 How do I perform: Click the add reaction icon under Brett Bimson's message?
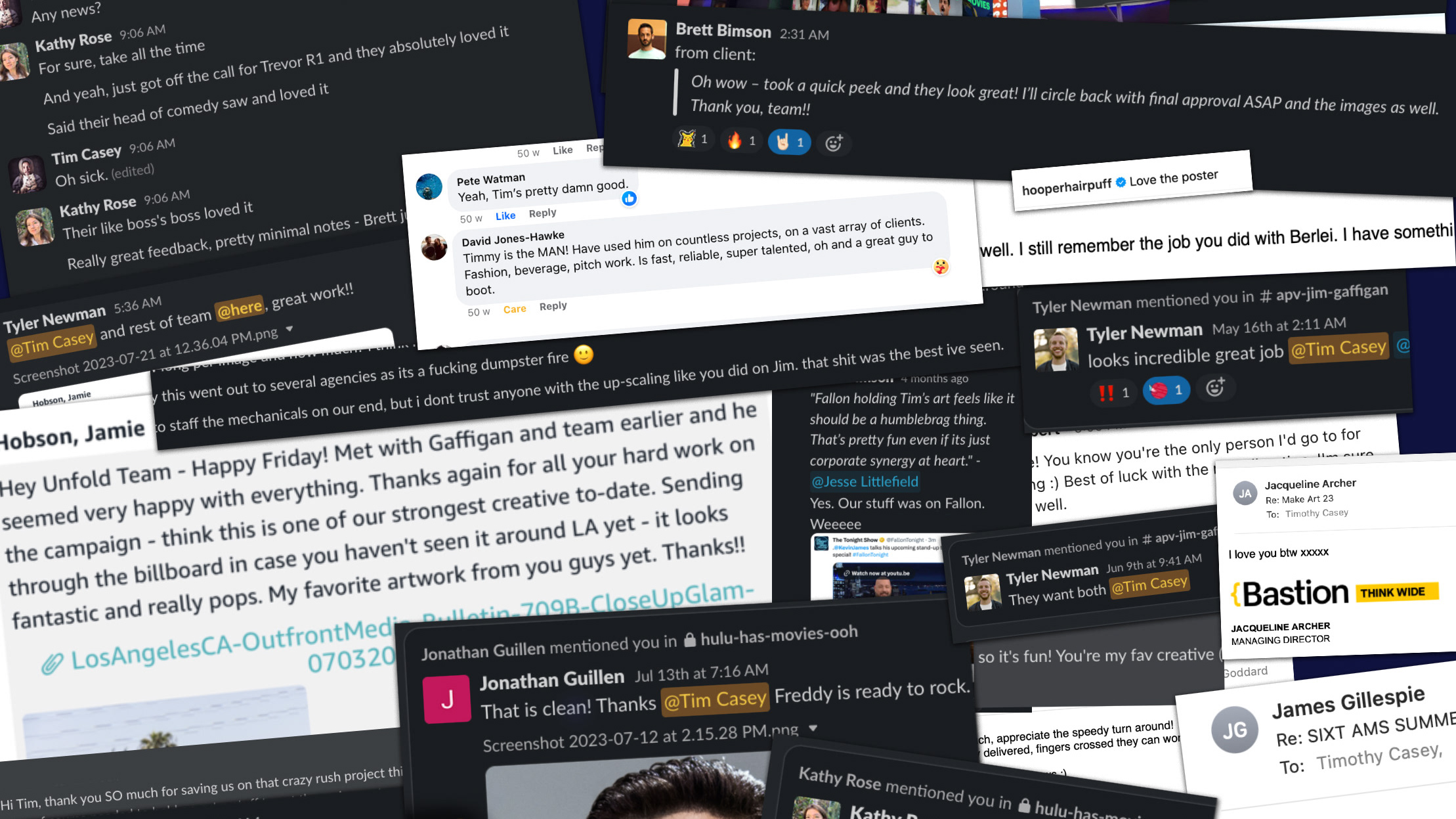(x=834, y=143)
